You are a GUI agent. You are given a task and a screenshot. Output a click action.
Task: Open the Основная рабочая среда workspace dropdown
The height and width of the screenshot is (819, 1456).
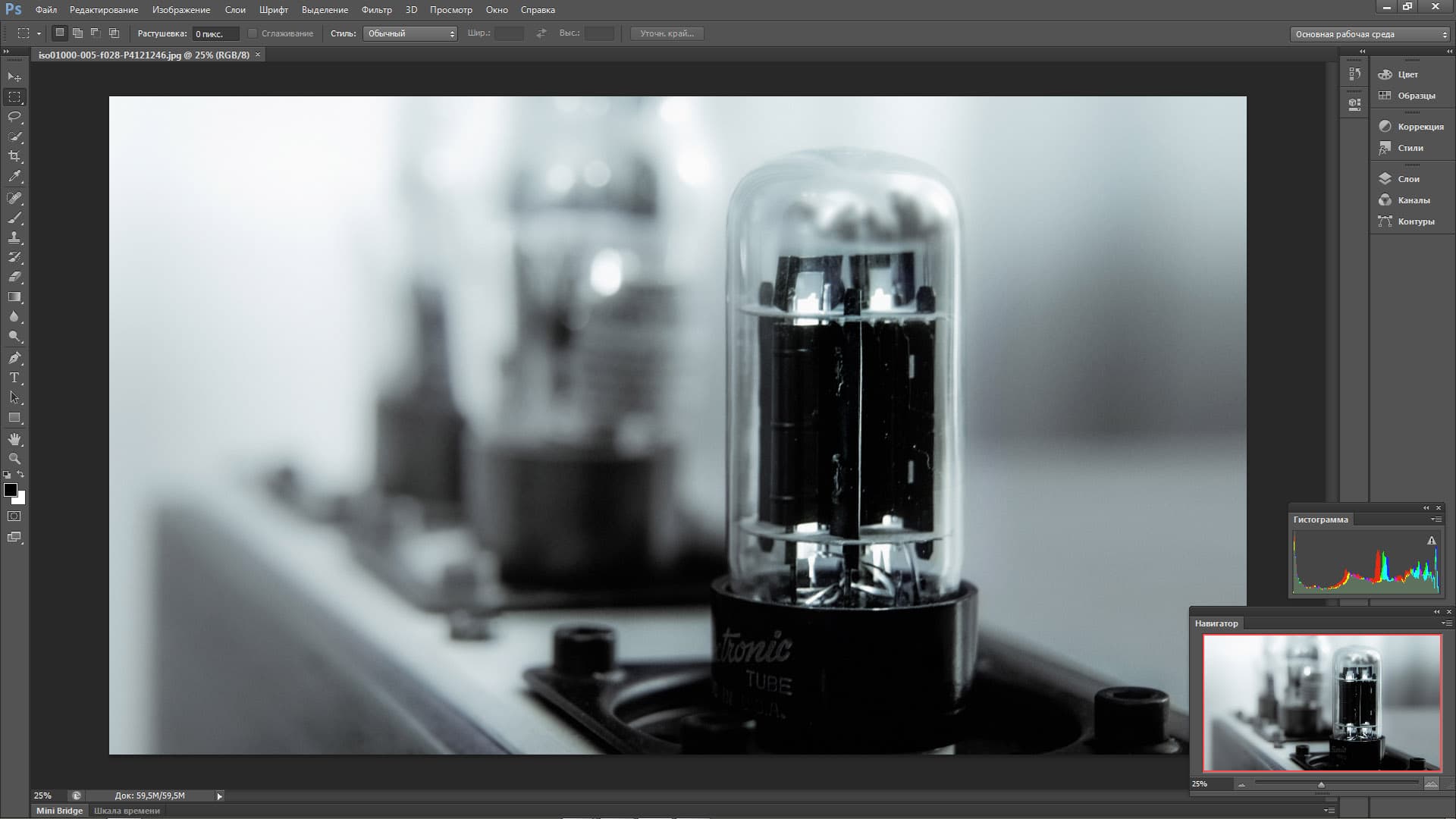point(1370,34)
